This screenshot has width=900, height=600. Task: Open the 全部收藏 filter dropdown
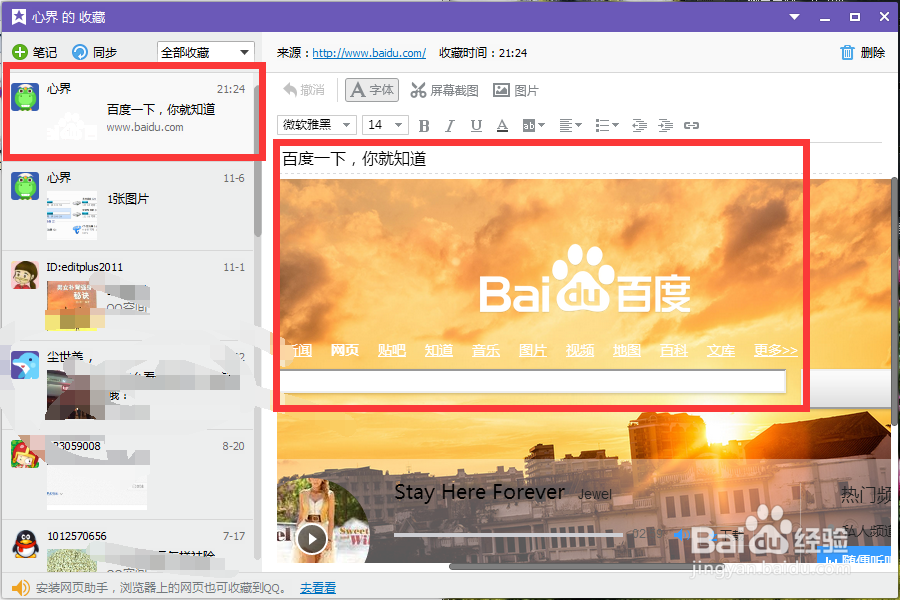coord(205,52)
